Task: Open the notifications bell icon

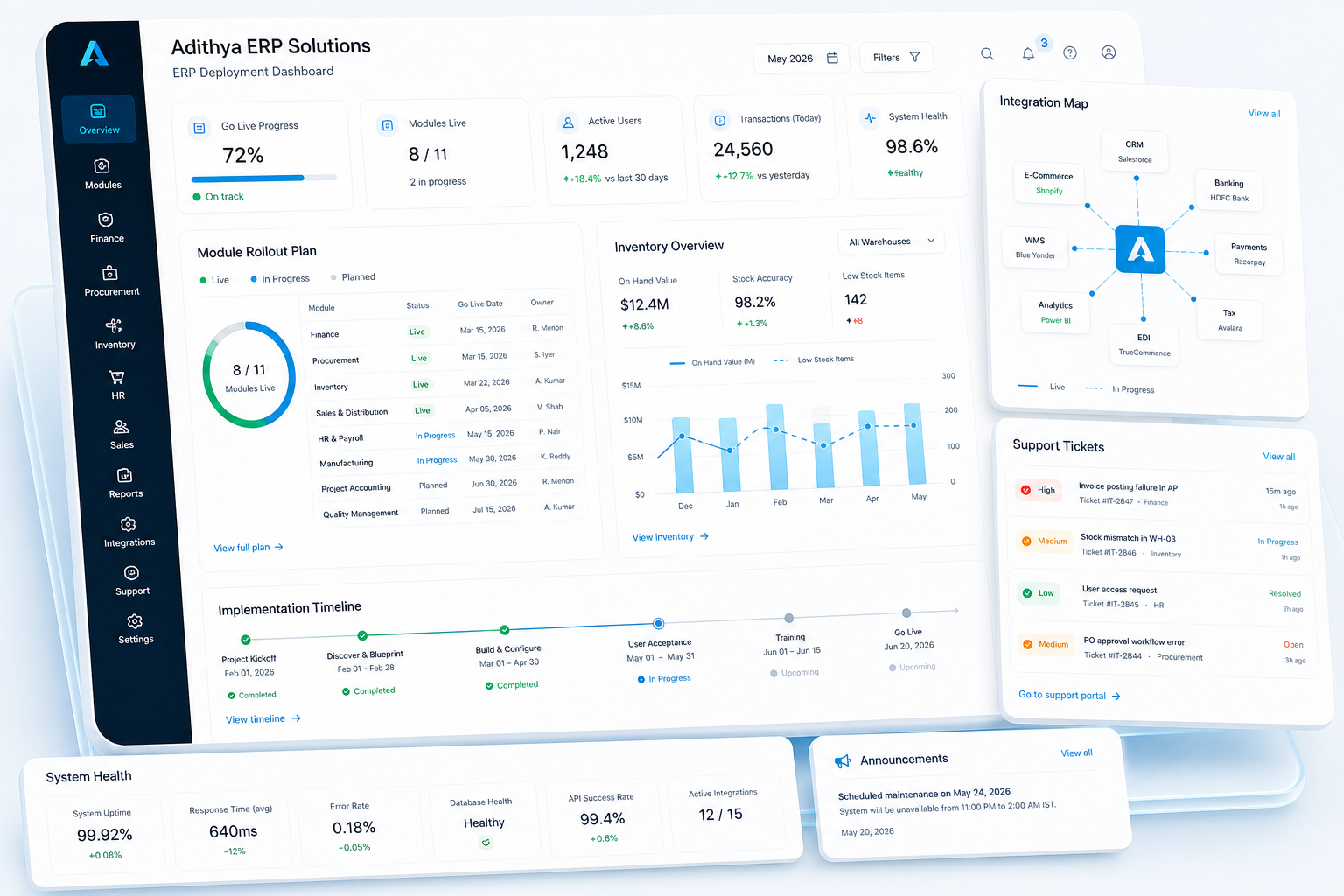Action: coord(1028,54)
